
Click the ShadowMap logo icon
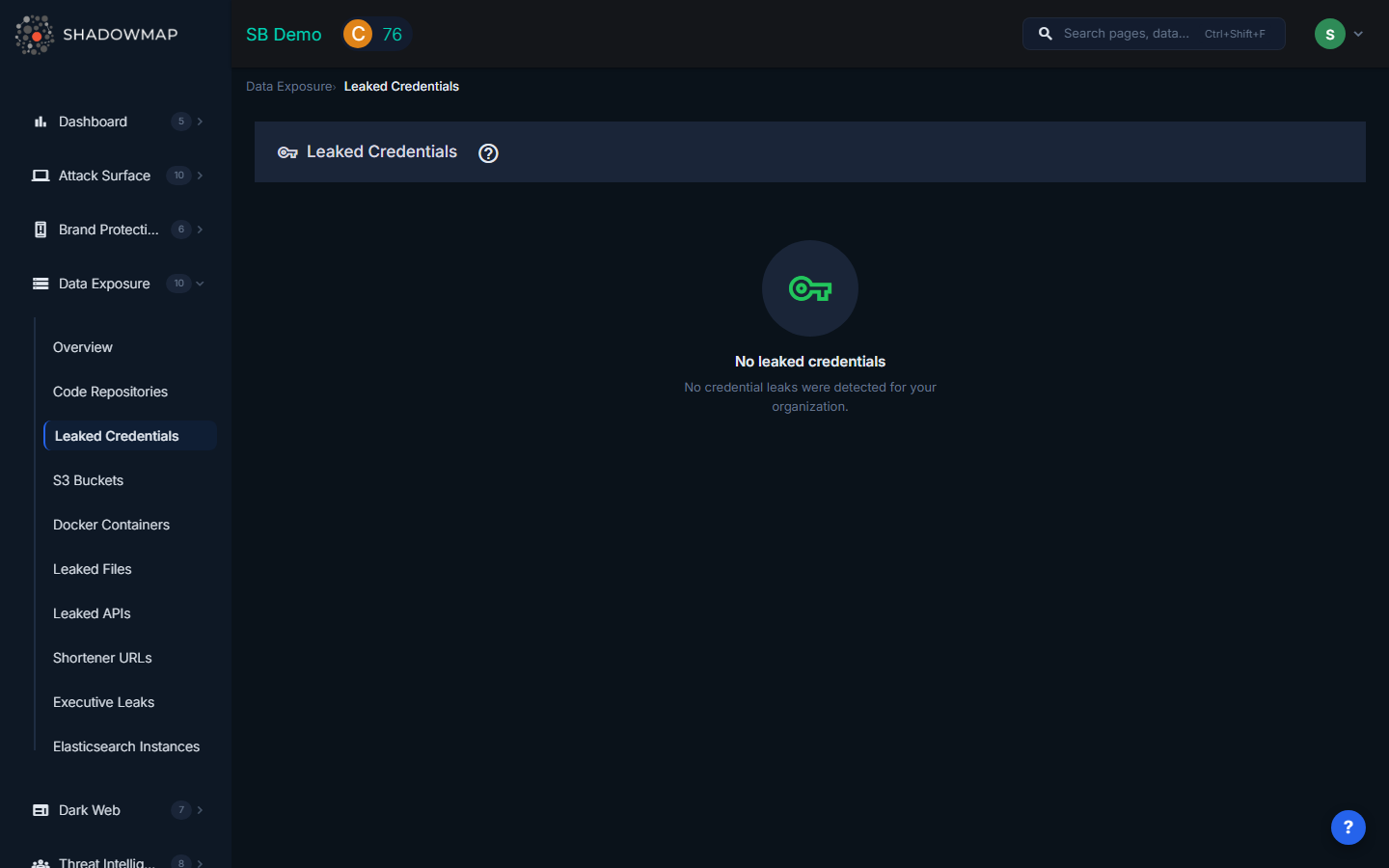coord(35,35)
